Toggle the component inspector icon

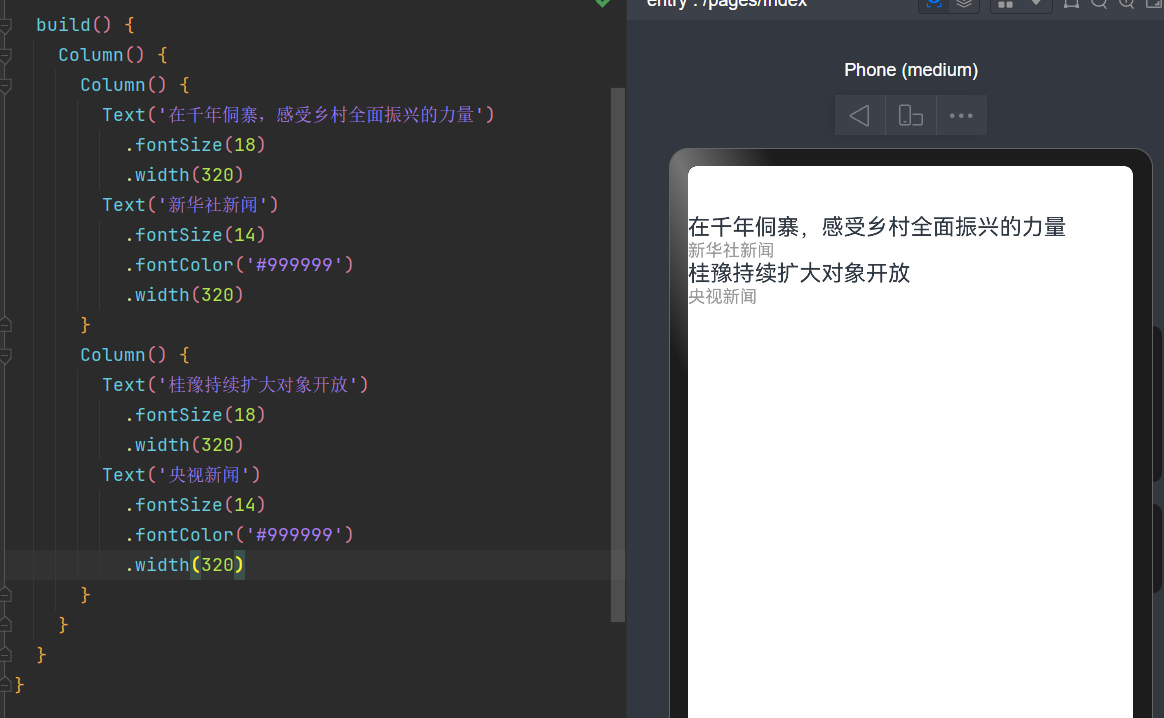click(934, 4)
